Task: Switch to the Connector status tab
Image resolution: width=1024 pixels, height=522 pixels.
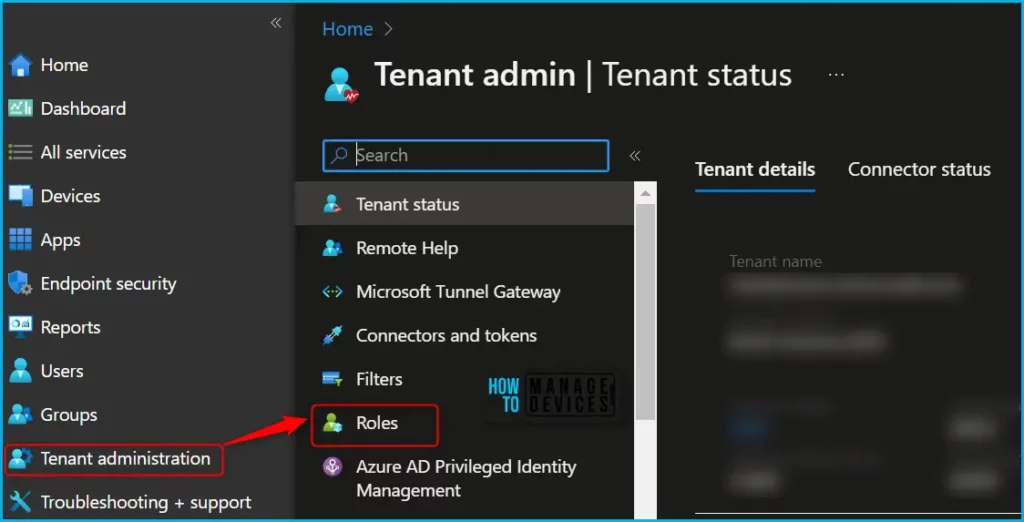Action: tap(919, 170)
